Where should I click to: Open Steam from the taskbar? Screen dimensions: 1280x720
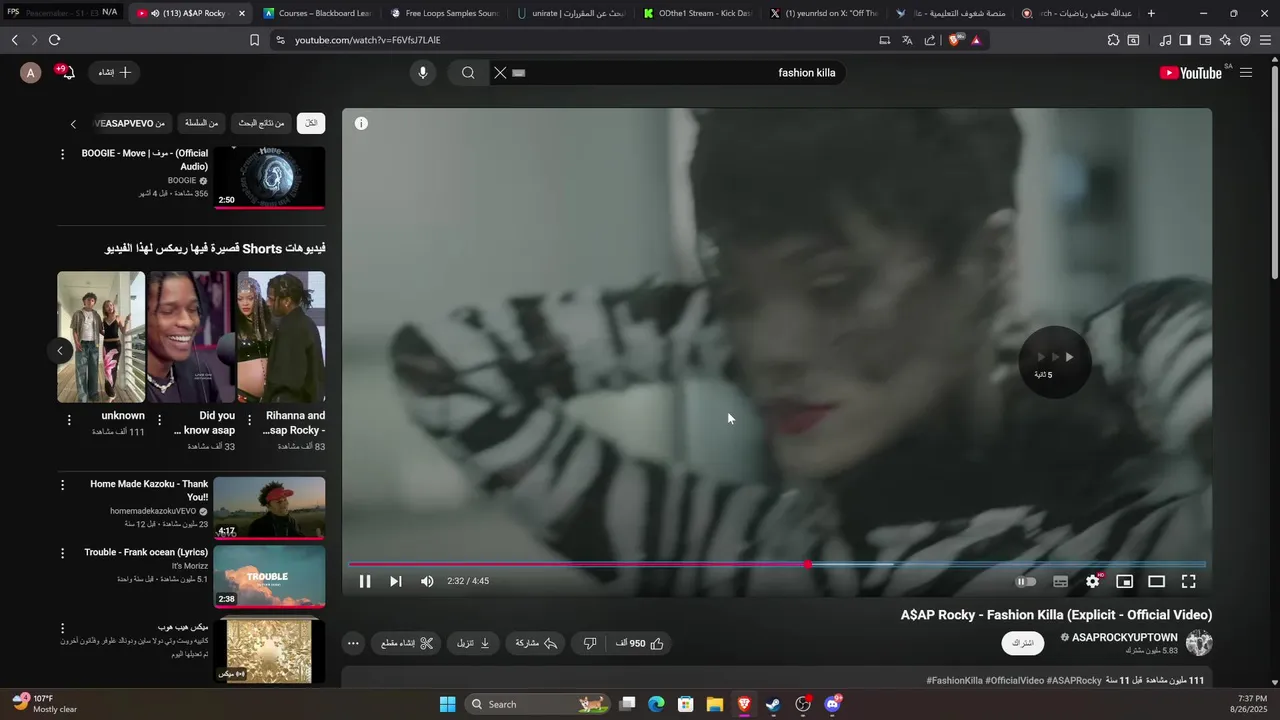point(773,704)
